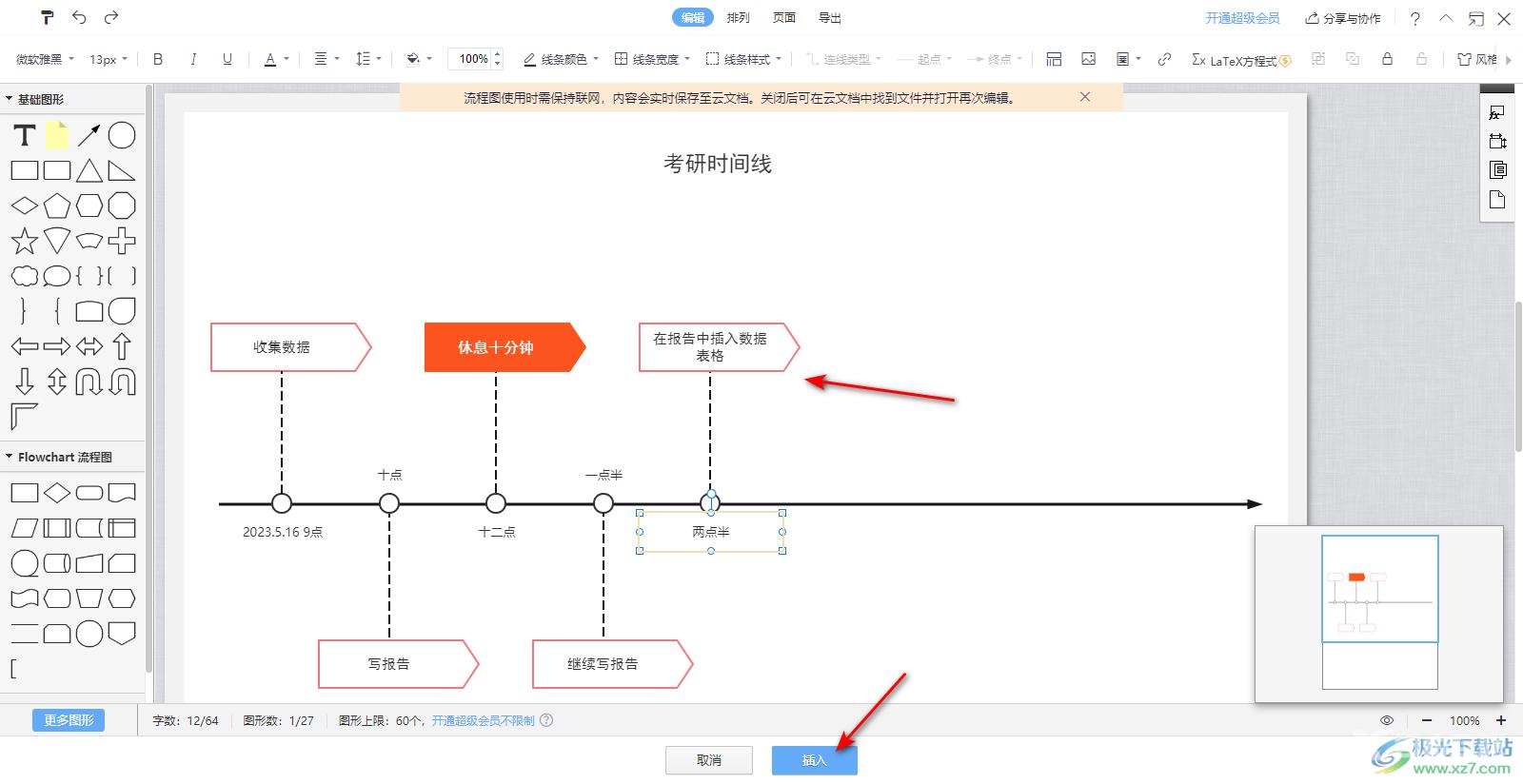This screenshot has width=1523, height=784.
Task: Dismiss the orange notification banner
Action: 1085,97
